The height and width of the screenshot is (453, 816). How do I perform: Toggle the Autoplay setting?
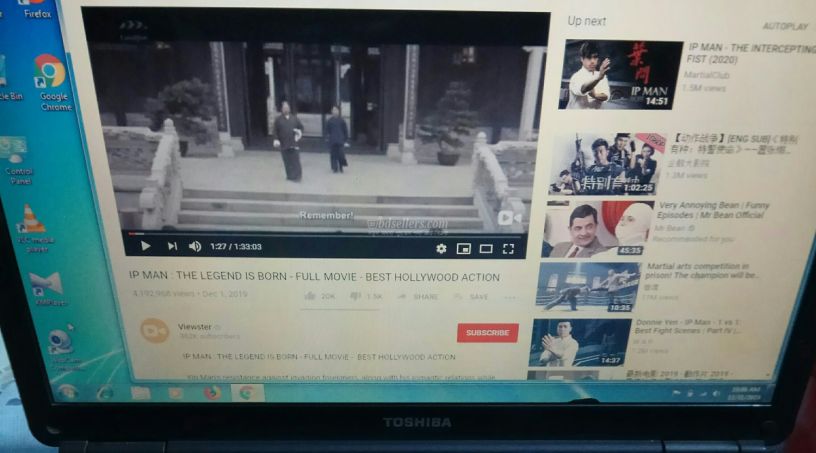tap(784, 26)
